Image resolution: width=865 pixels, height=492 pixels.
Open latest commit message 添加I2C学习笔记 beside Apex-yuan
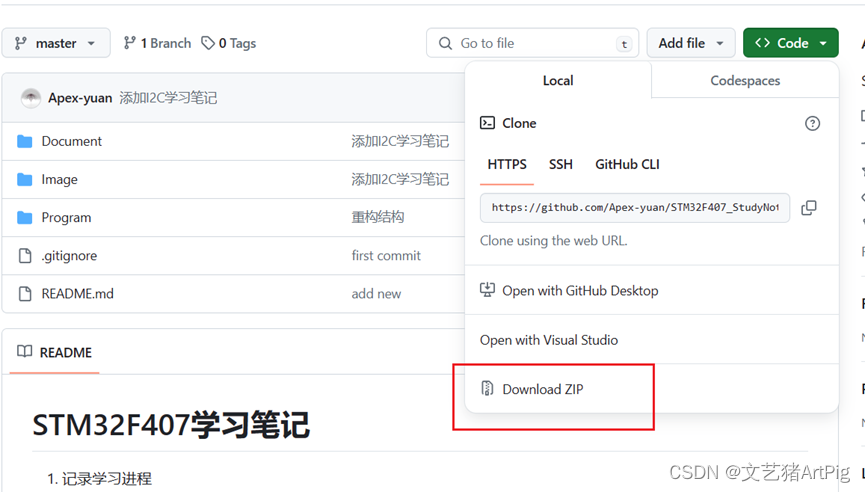point(168,98)
